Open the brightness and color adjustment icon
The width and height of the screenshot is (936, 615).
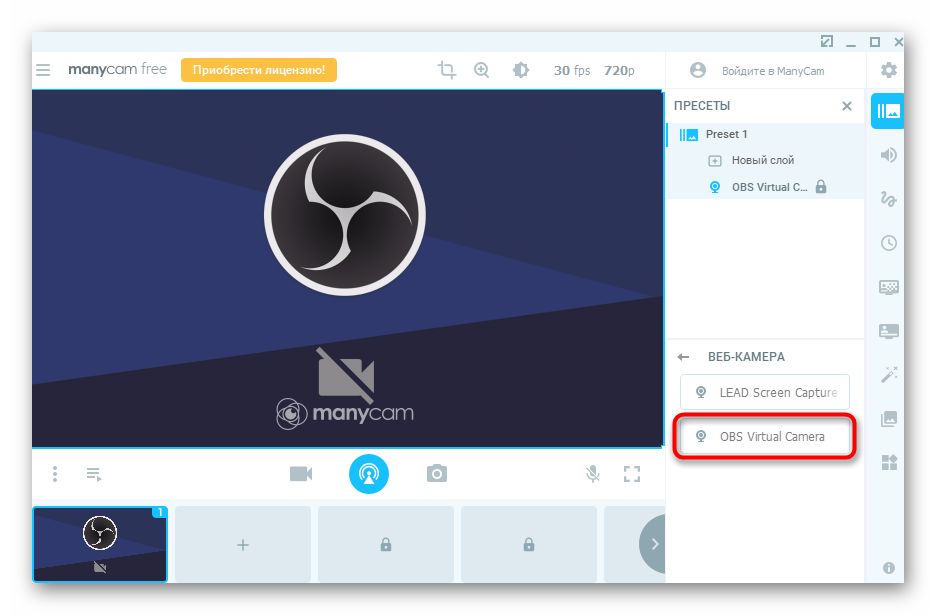[521, 70]
